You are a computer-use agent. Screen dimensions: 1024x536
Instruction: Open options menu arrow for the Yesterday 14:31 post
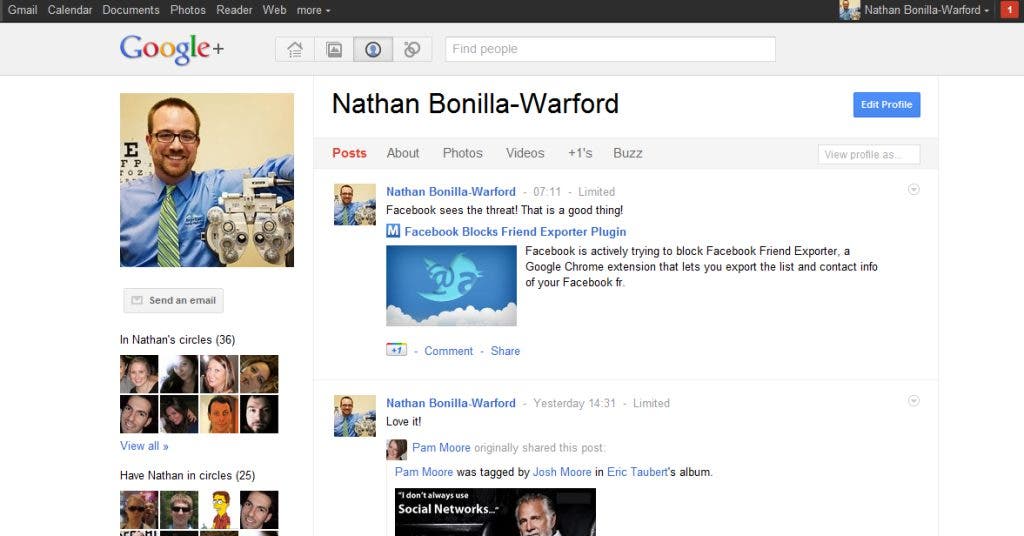click(x=914, y=401)
